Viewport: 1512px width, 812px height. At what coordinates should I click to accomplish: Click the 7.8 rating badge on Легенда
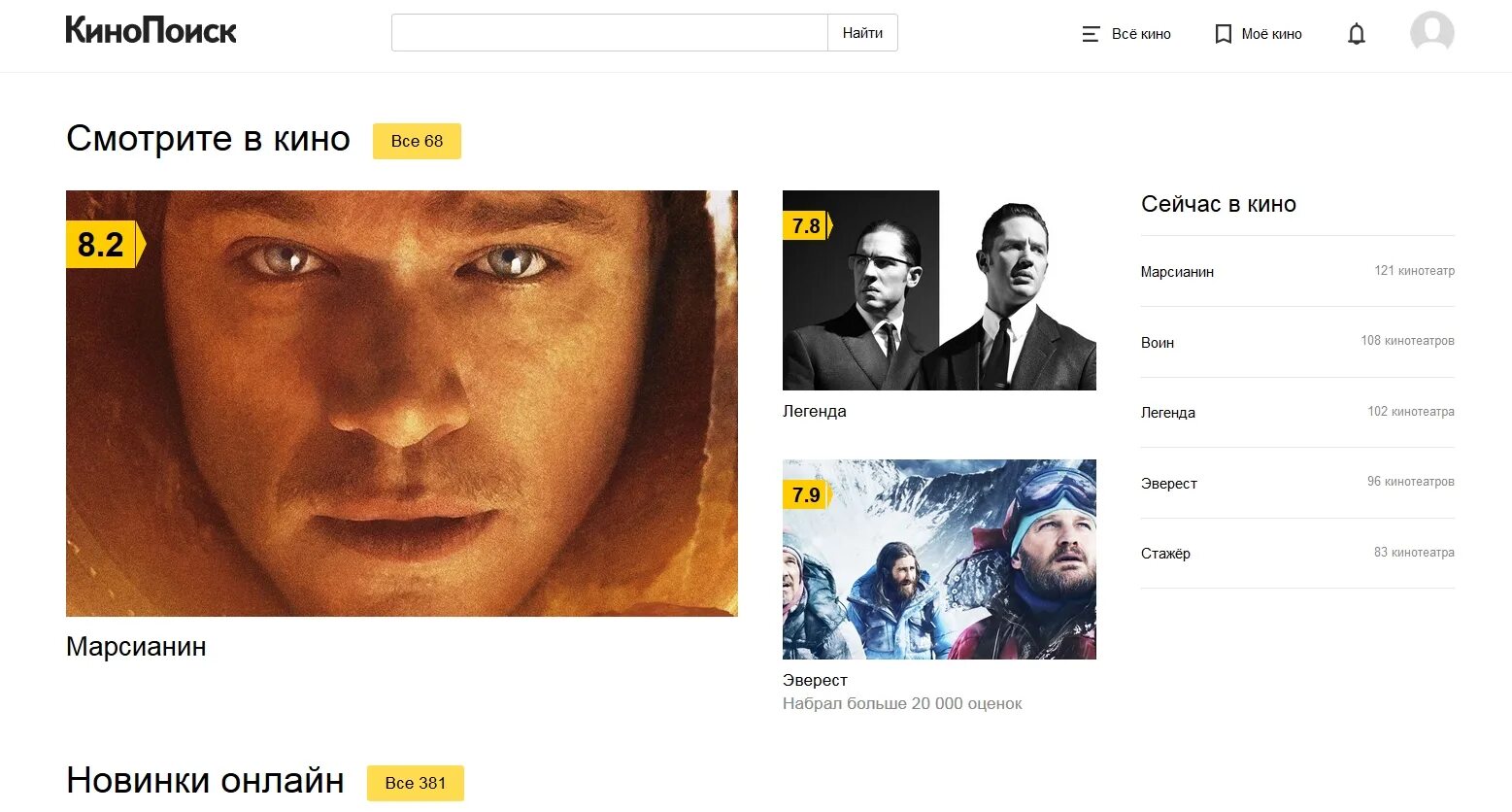807,225
